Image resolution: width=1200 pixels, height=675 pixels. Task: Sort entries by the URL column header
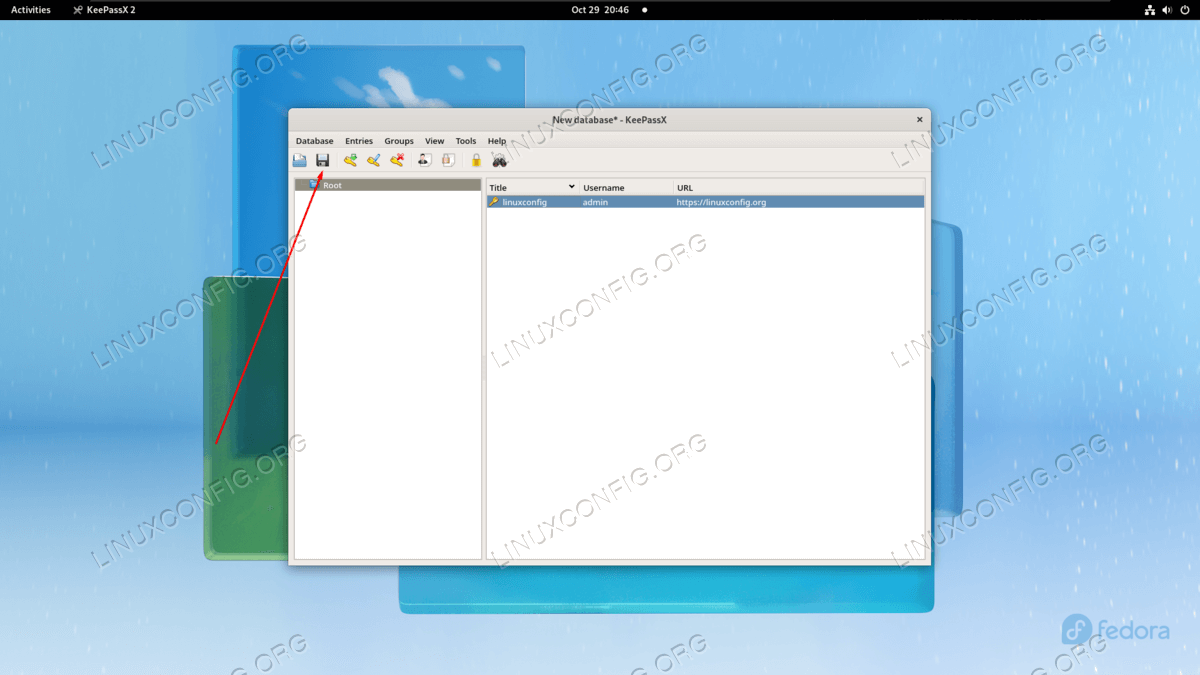[x=799, y=187]
